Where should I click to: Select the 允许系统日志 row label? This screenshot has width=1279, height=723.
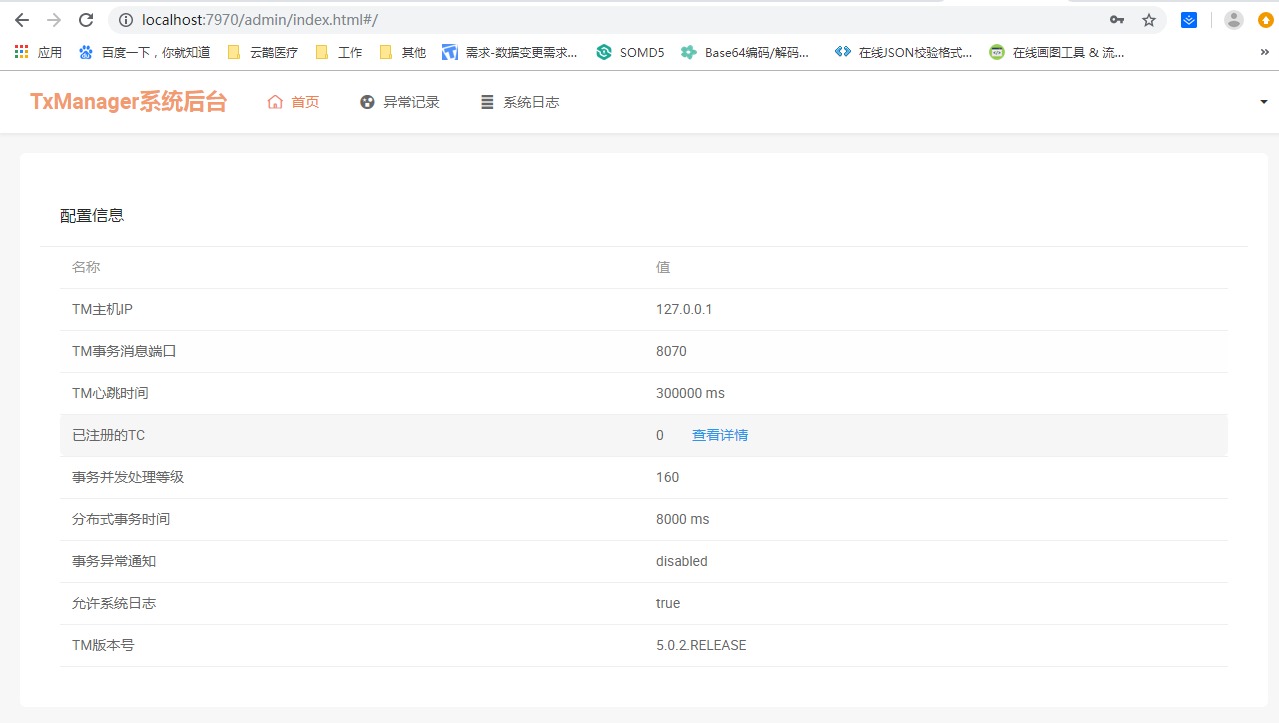[x=114, y=603]
